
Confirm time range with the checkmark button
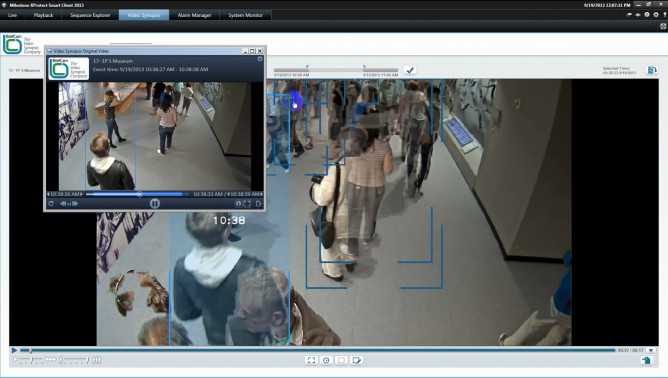[410, 70]
